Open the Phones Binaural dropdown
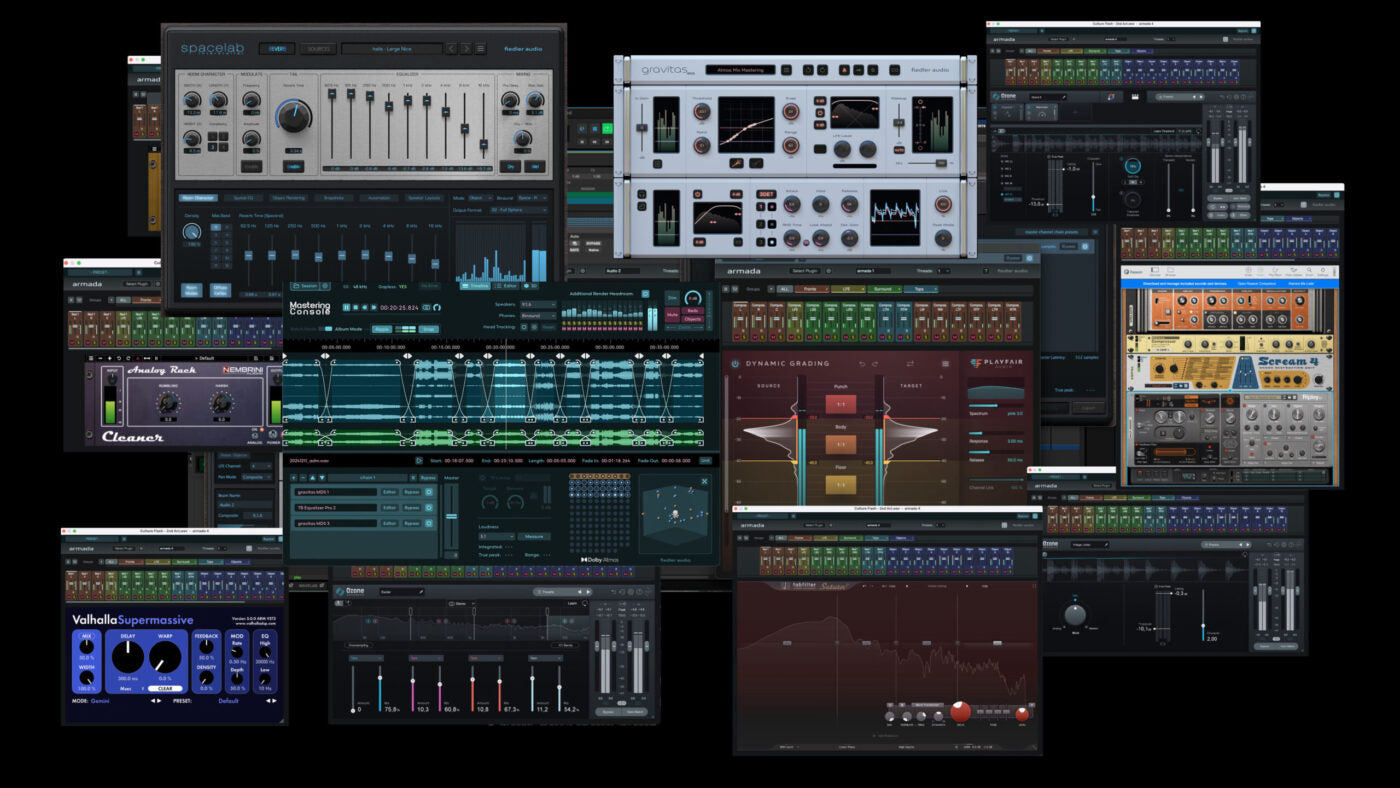1400x788 pixels. tap(538, 316)
